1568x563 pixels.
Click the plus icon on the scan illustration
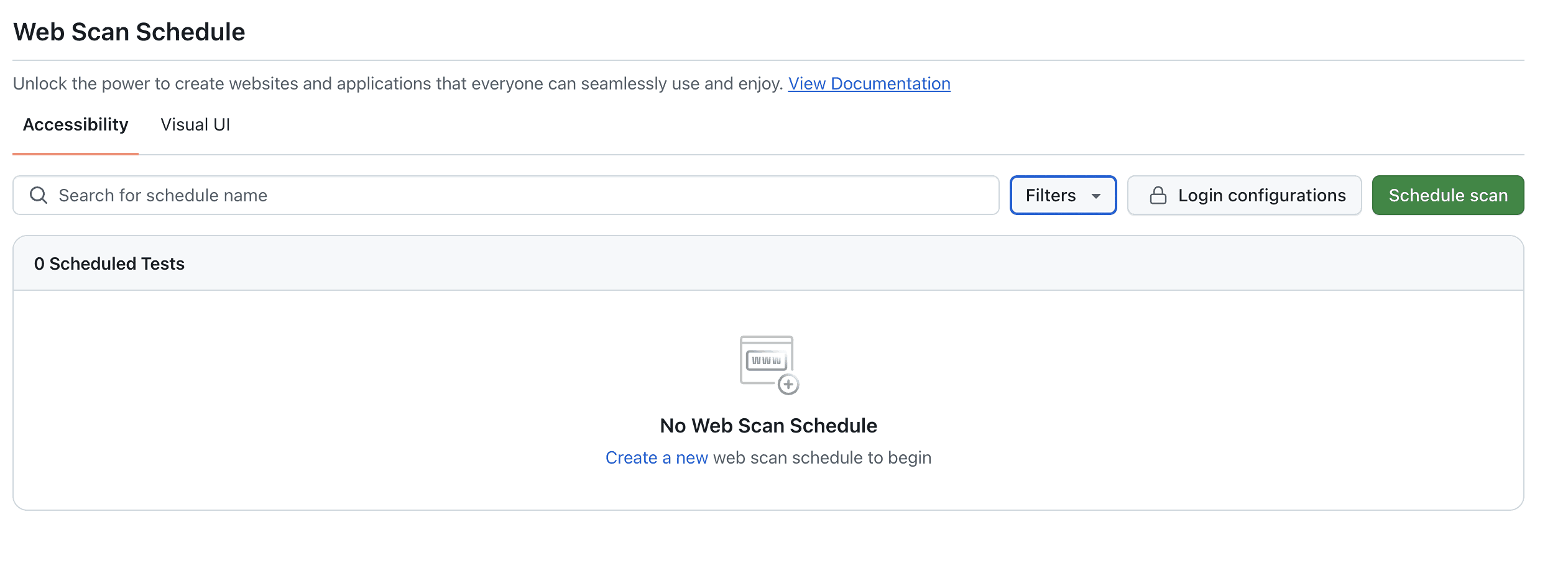[788, 385]
